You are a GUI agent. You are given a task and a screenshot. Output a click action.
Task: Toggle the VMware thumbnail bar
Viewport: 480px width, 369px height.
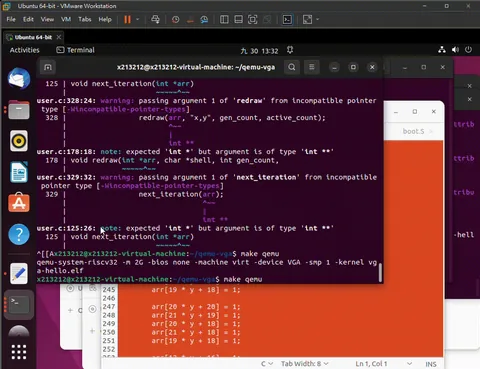tap(238, 20)
